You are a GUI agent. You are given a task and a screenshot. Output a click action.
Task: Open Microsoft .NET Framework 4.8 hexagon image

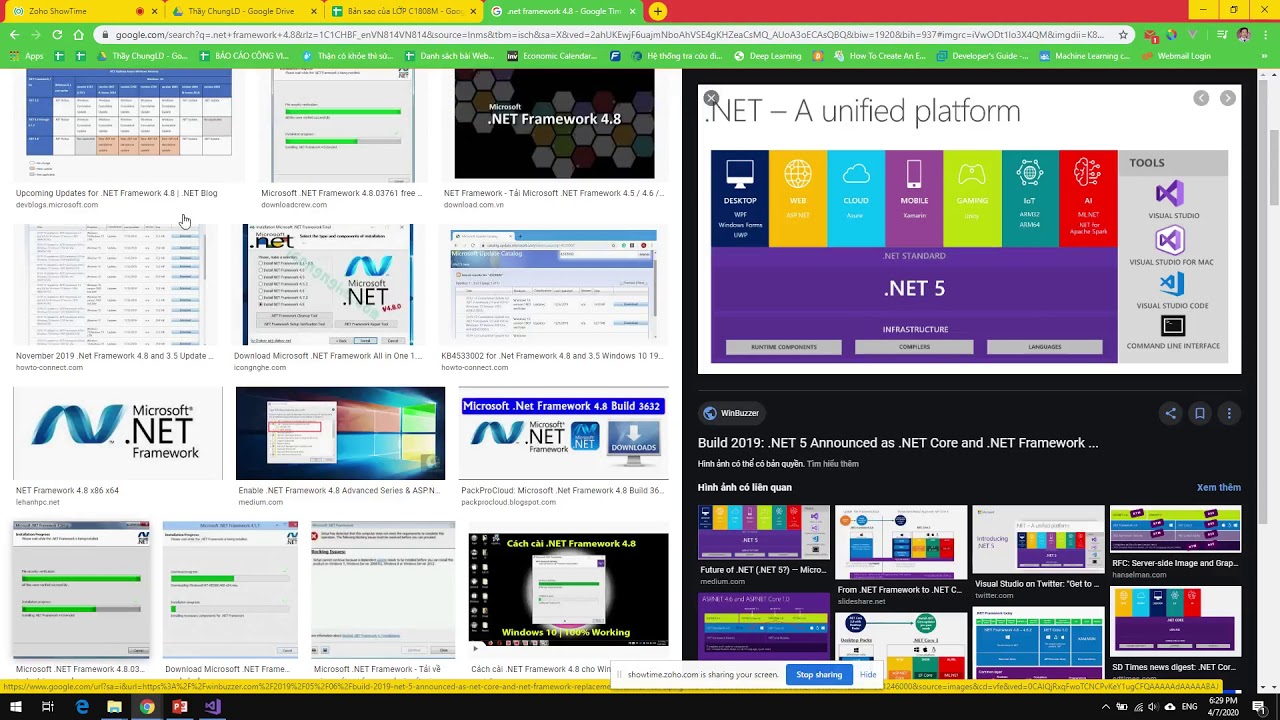pyautogui.click(x=554, y=124)
